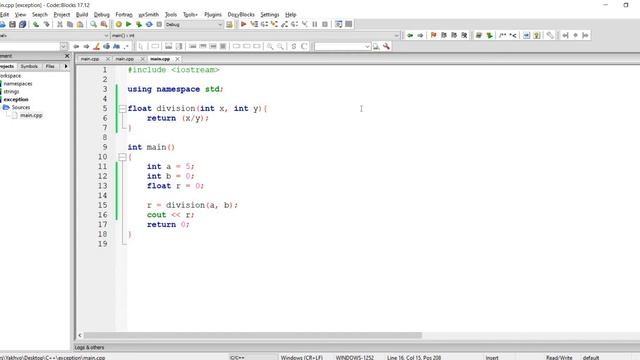Viewport: 640px width, 360px height.
Task: Start debugging with the red arrow icon
Action: [x=244, y=24]
